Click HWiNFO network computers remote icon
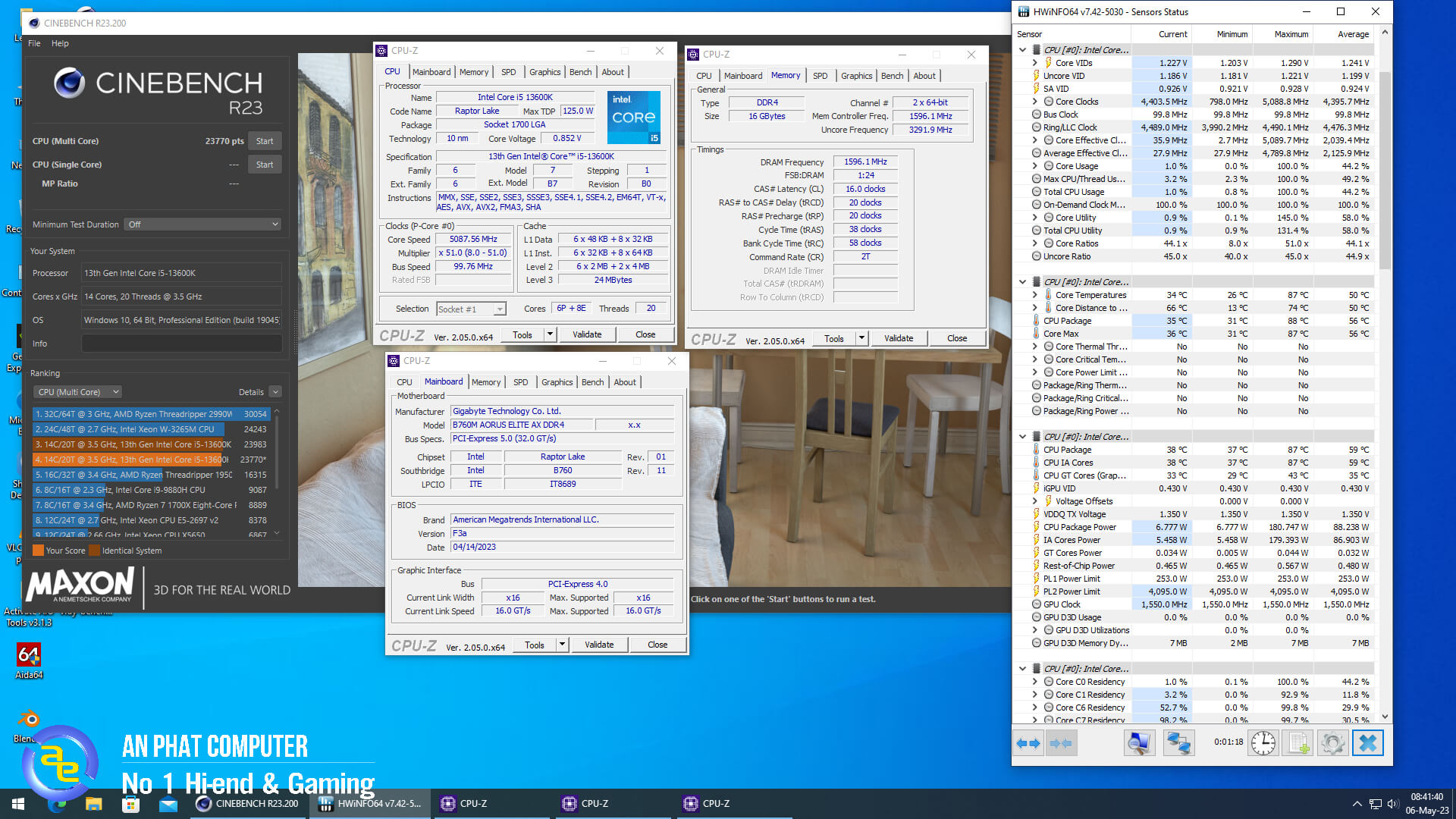Viewport: 1456px width, 819px height. point(1178,743)
